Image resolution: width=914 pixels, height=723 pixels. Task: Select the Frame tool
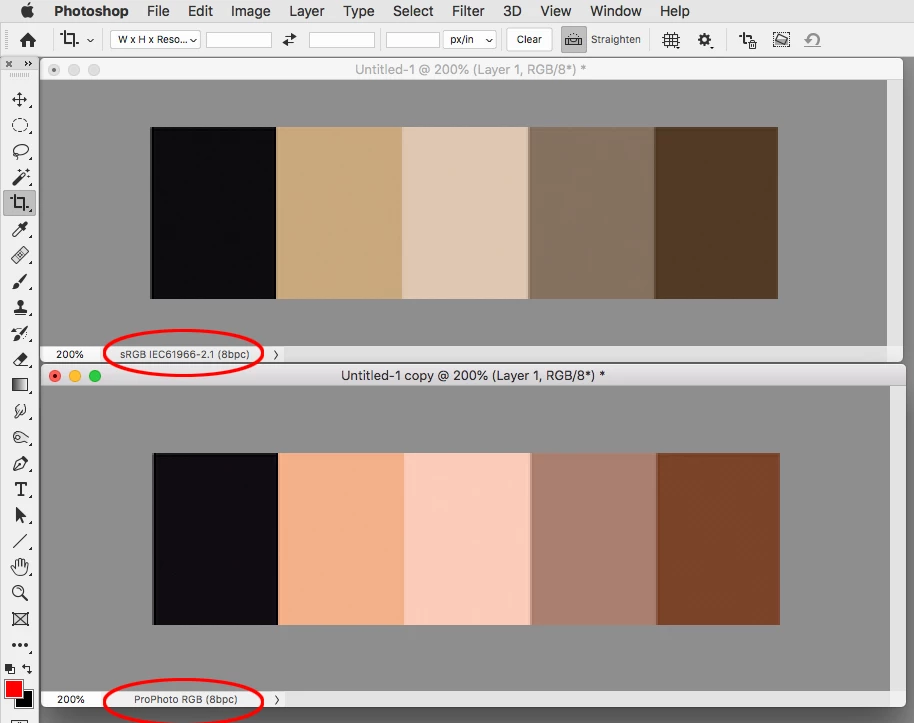click(x=20, y=619)
